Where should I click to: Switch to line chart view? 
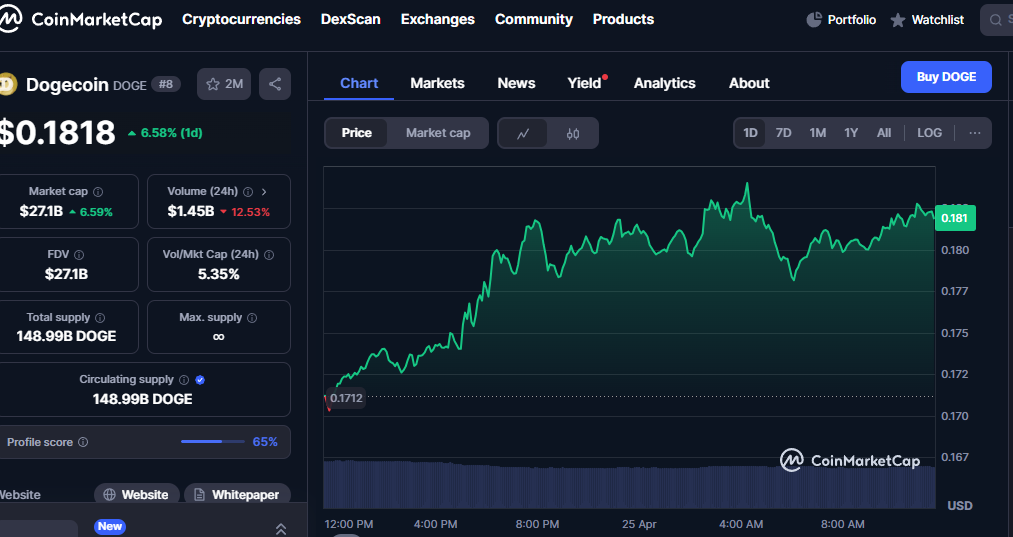coord(523,134)
